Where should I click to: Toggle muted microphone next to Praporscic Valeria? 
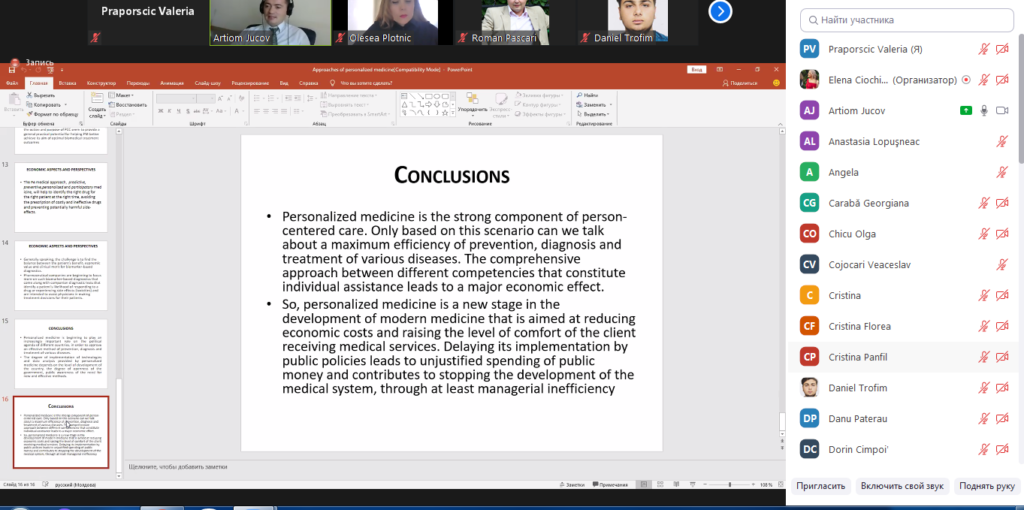pyautogui.click(x=984, y=49)
